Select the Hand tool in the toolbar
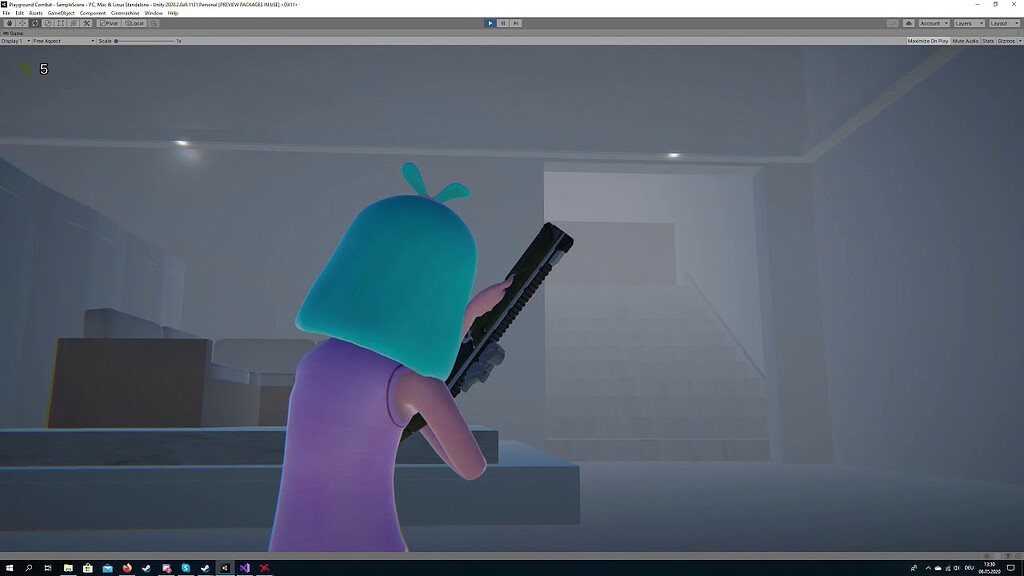This screenshot has width=1024, height=576. [10, 23]
